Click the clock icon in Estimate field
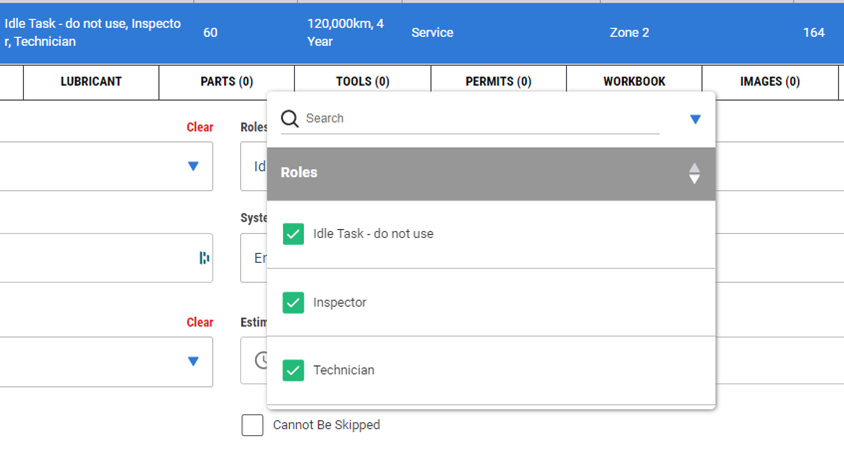This screenshot has height=469, width=844. pyautogui.click(x=262, y=360)
